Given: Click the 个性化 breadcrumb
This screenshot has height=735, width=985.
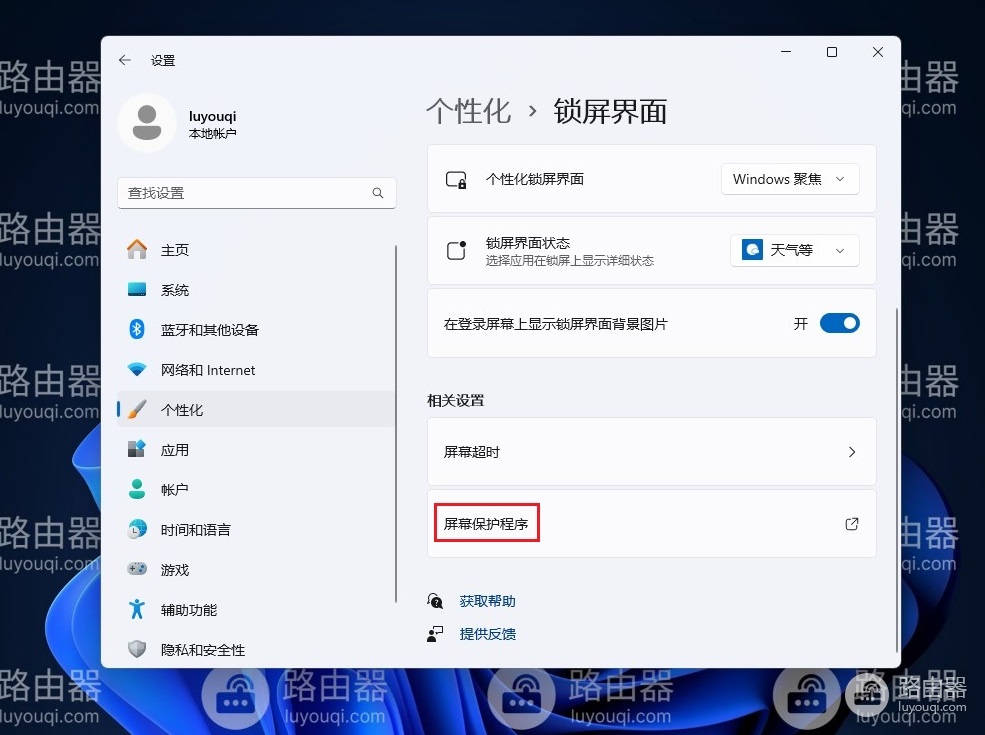Looking at the screenshot, I should pos(469,112).
